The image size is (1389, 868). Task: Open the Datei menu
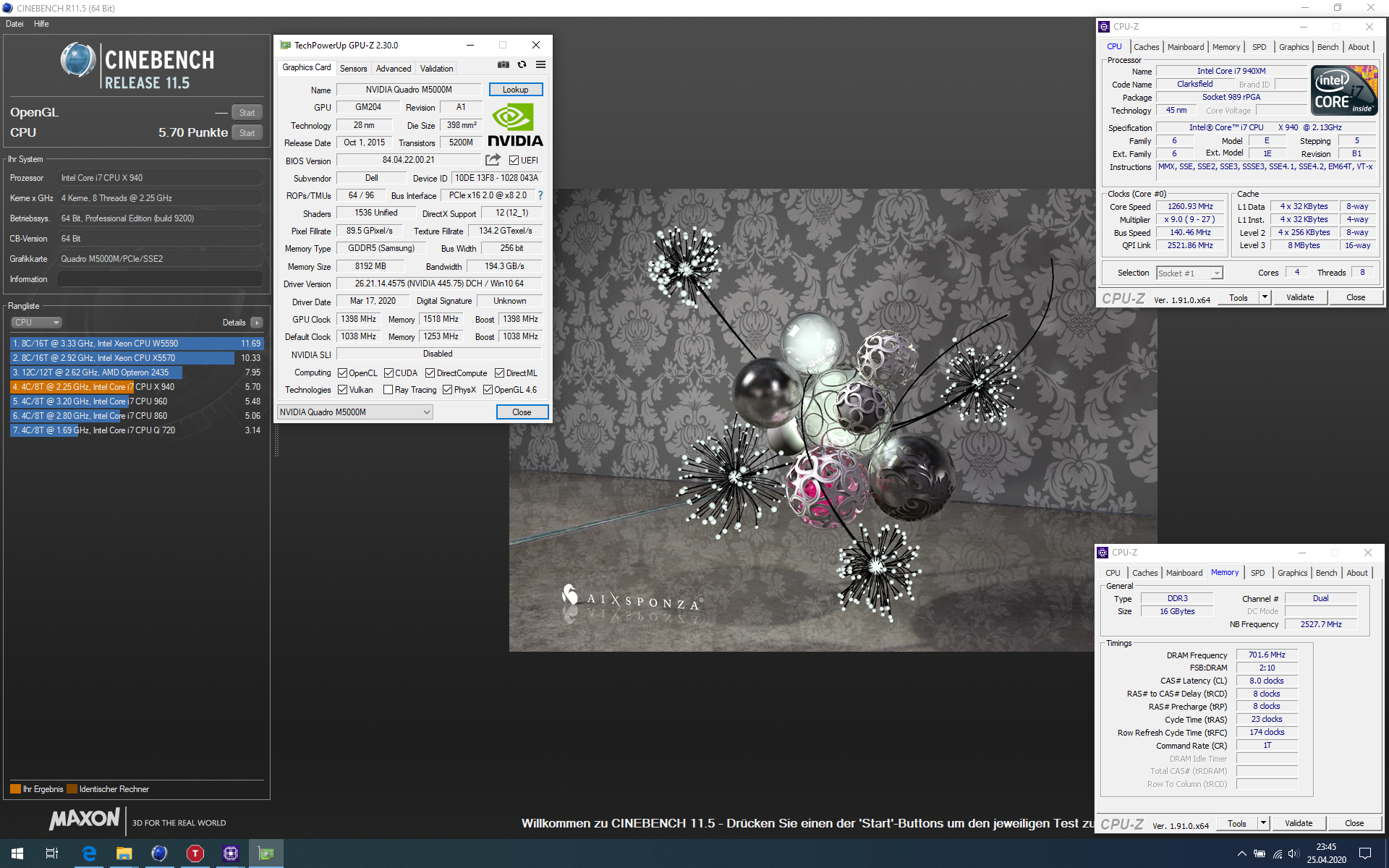coord(14,24)
